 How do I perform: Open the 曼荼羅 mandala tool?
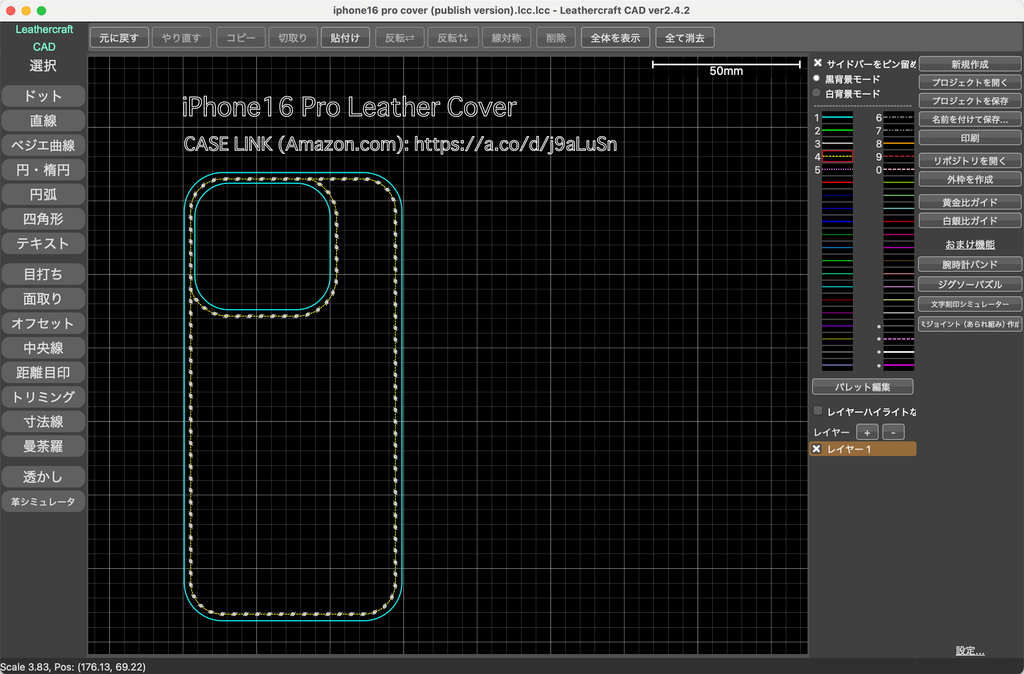[x=43, y=447]
